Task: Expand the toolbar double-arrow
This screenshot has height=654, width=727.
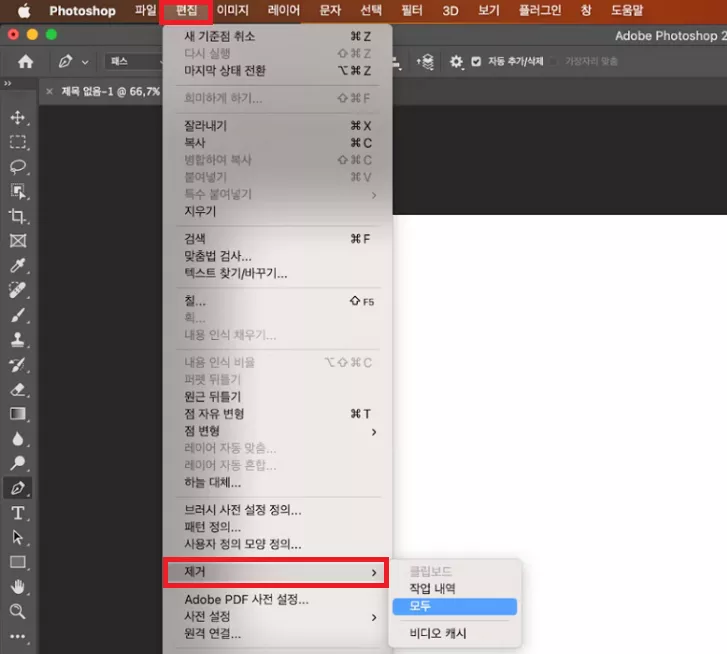Action: pyautogui.click(x=7, y=83)
